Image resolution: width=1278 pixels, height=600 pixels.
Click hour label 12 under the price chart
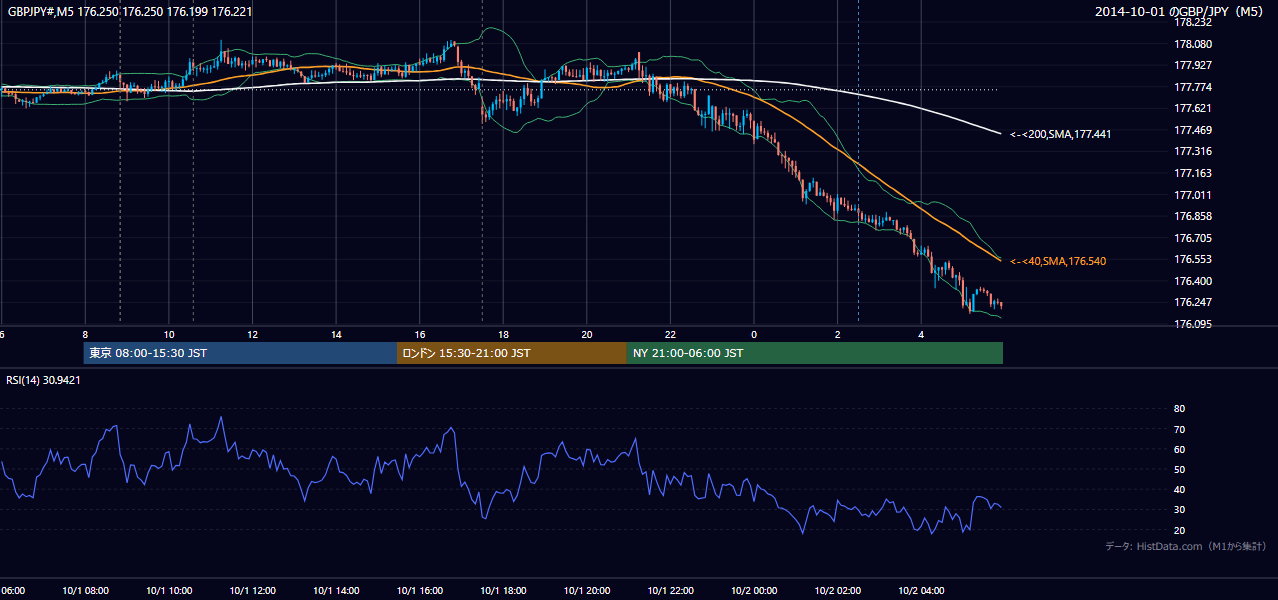coord(253,334)
